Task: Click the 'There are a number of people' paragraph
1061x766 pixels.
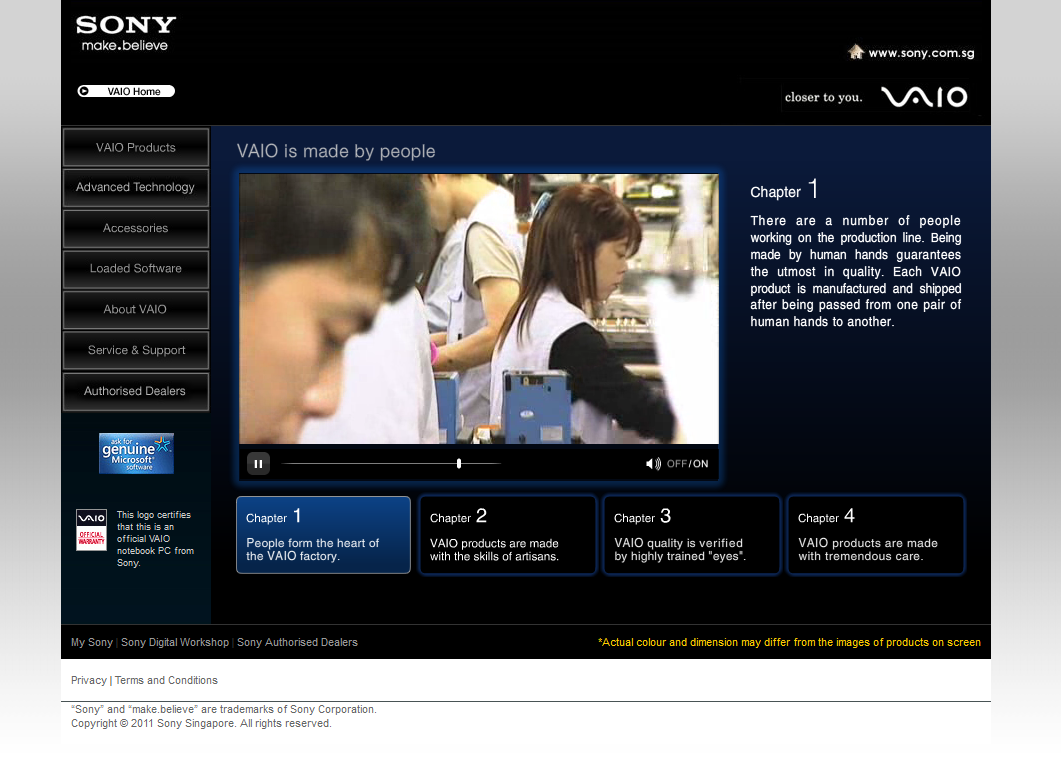Action: click(x=855, y=271)
